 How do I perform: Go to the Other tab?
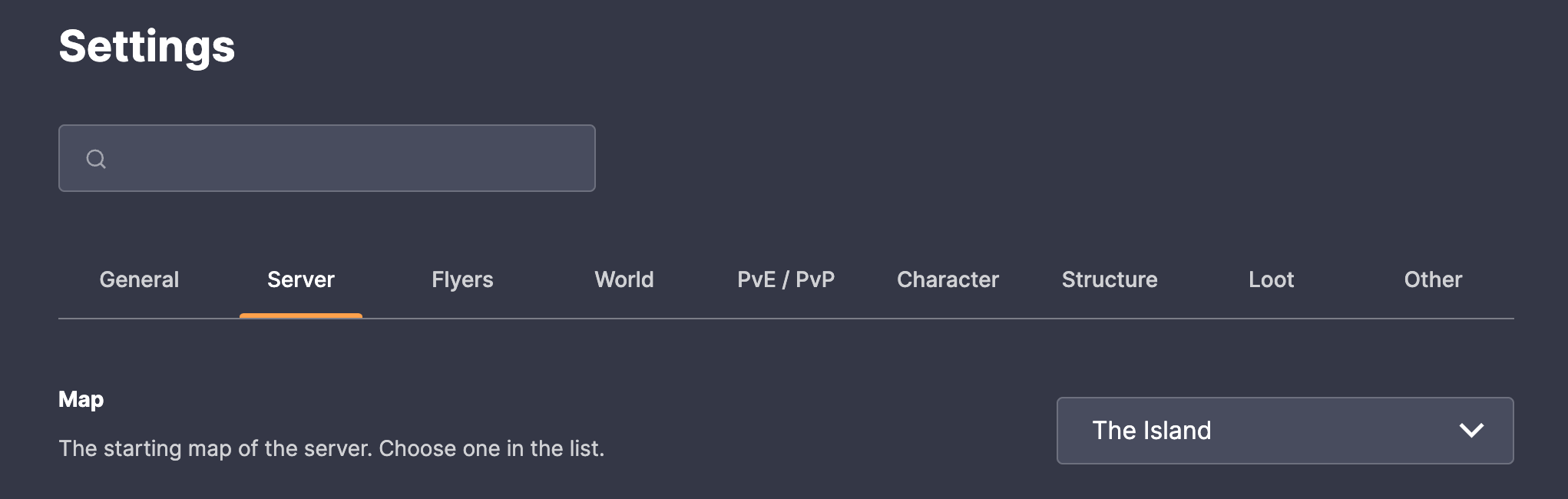pos(1433,279)
